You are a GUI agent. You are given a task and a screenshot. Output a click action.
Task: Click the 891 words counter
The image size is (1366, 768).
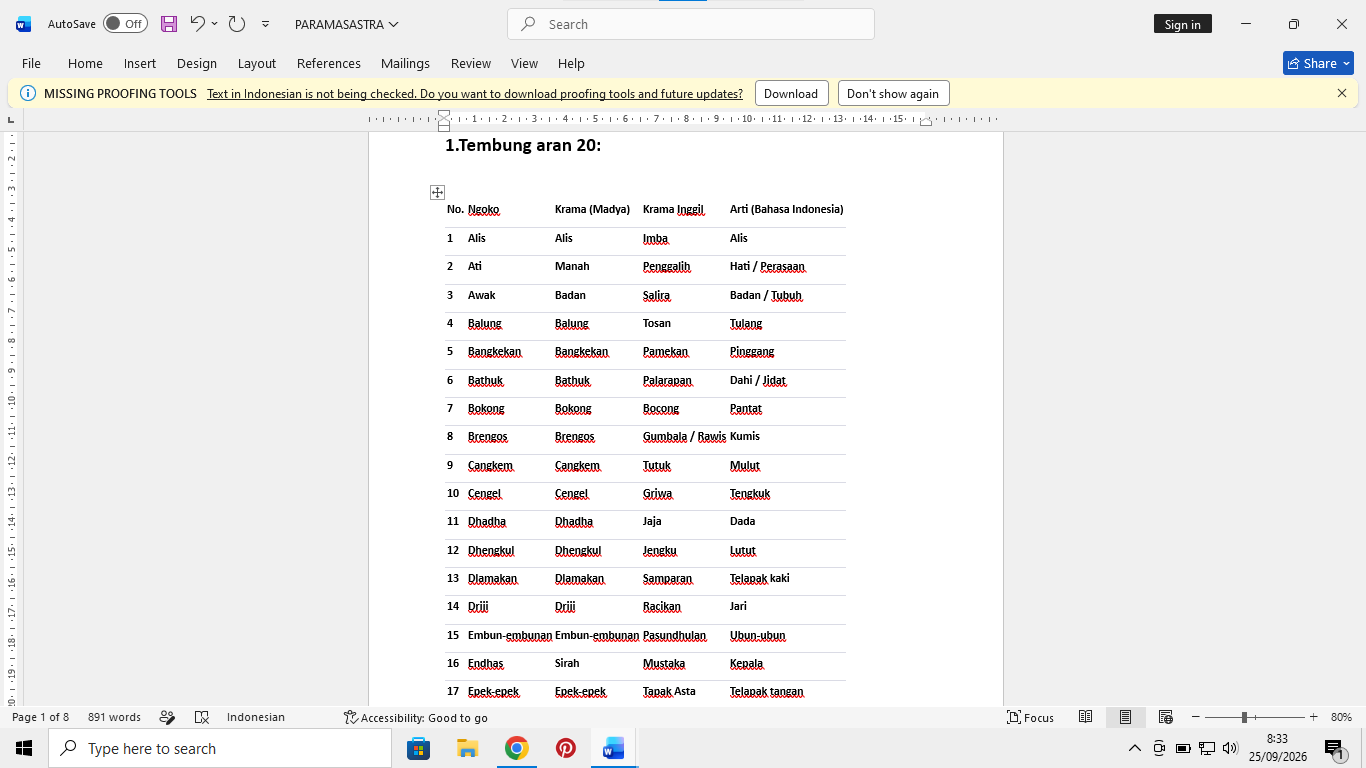coord(114,717)
